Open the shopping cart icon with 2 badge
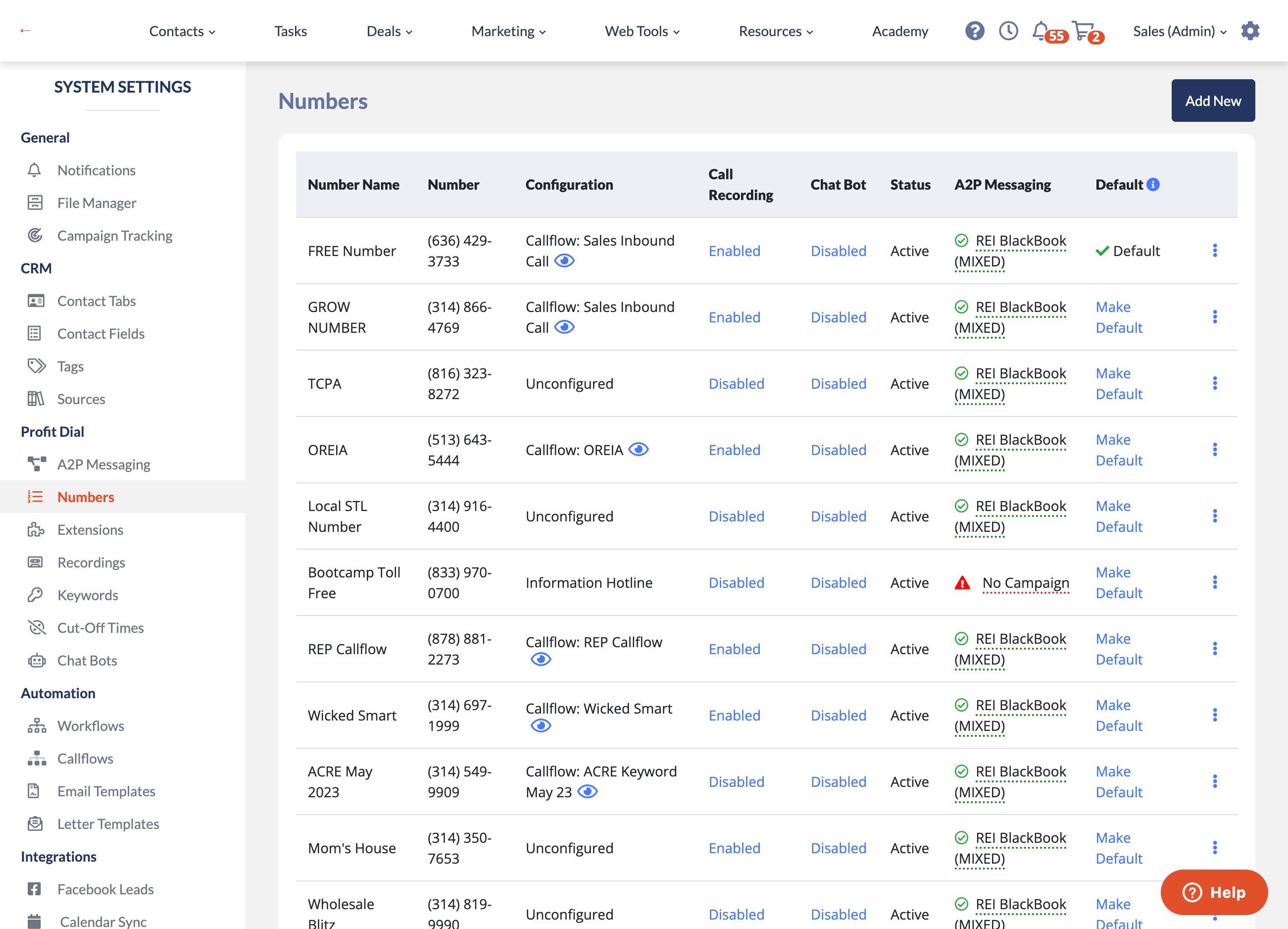The image size is (1288, 929). [1087, 32]
